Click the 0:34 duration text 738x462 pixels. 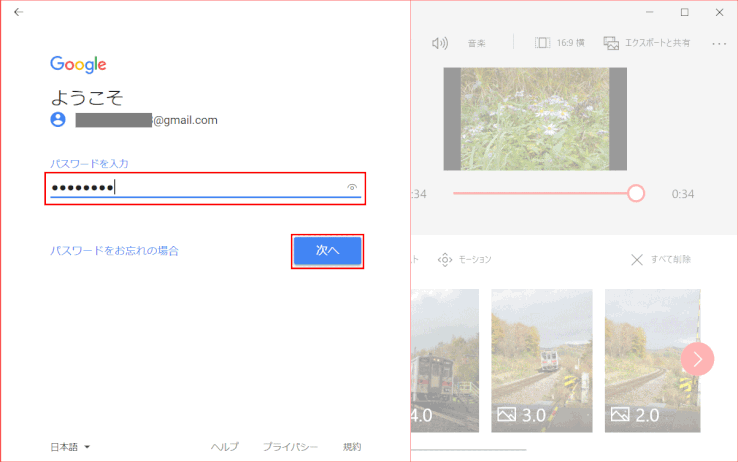pos(682,194)
